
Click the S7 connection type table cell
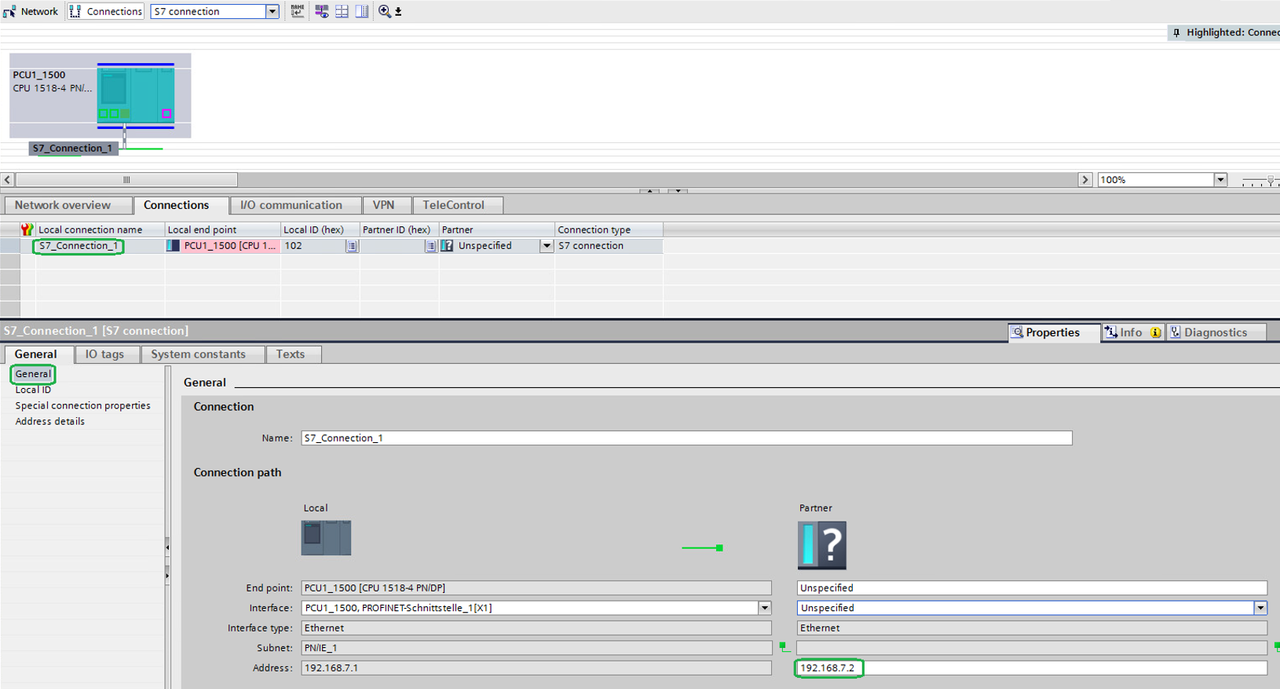pos(608,246)
